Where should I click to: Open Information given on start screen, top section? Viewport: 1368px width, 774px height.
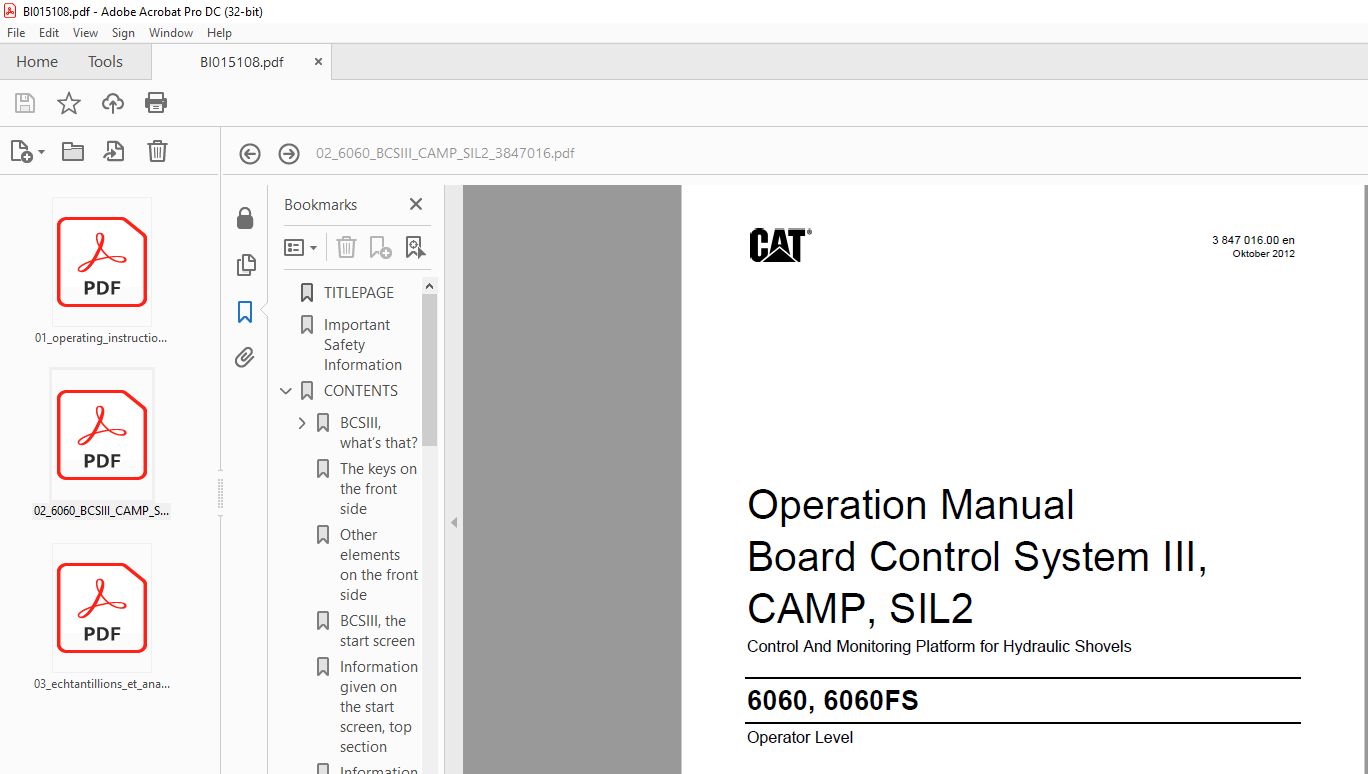pyautogui.click(x=379, y=706)
